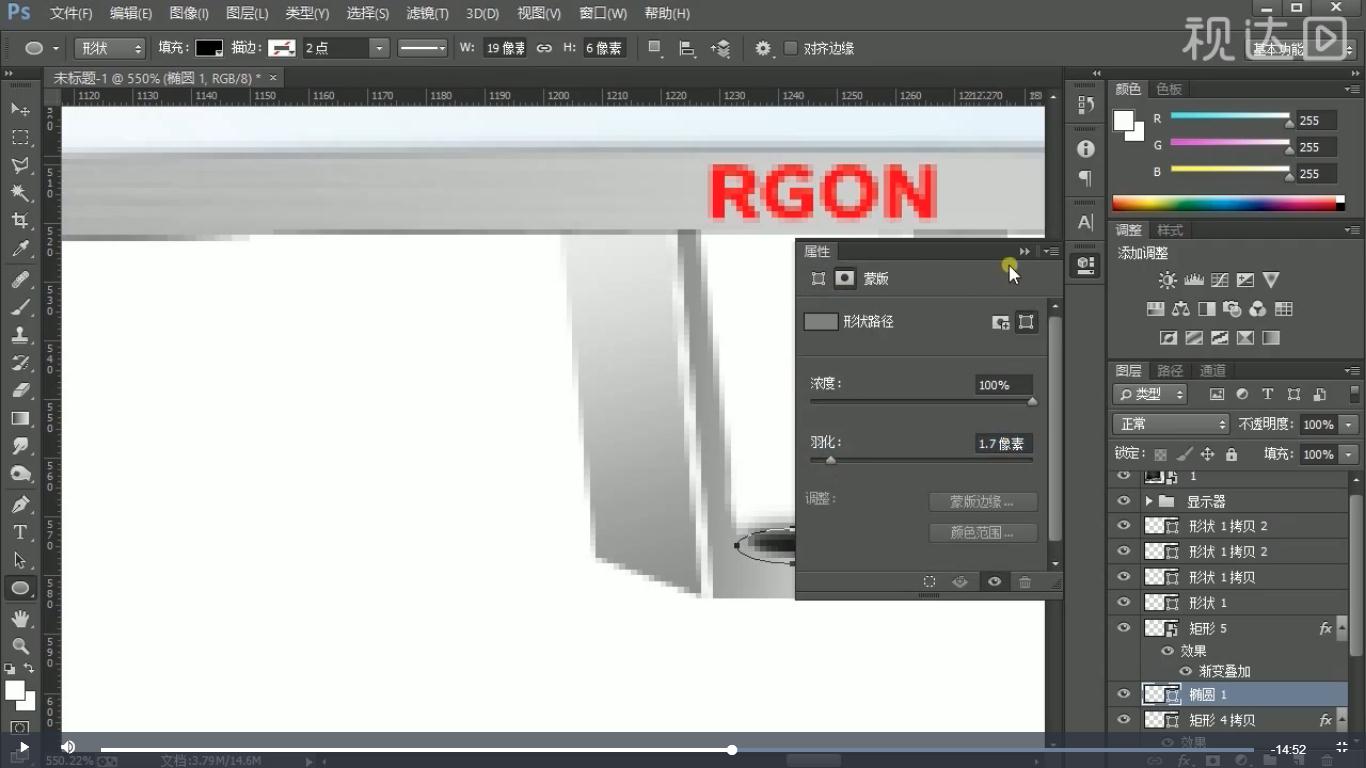This screenshot has width=1366, height=768.
Task: Select the Crop tool
Action: click(20, 221)
